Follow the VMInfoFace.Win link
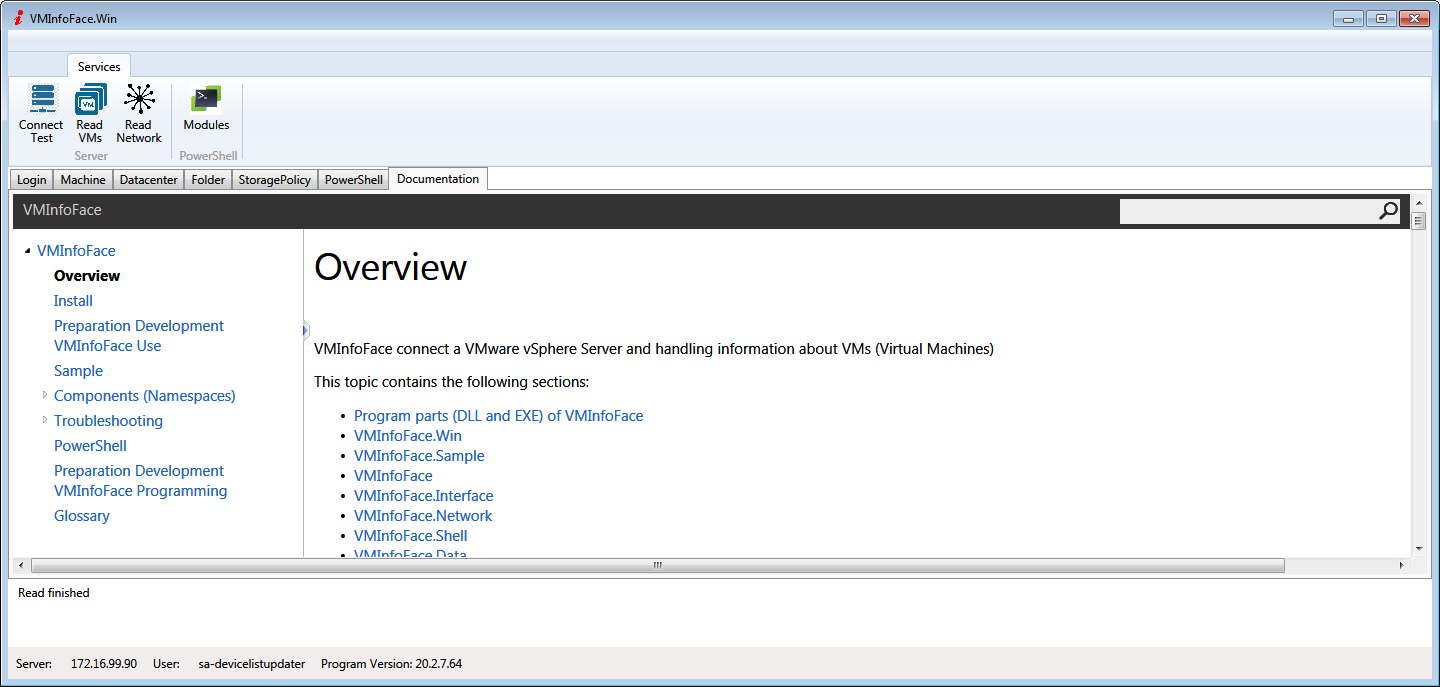This screenshot has height=687, width=1440. (408, 436)
